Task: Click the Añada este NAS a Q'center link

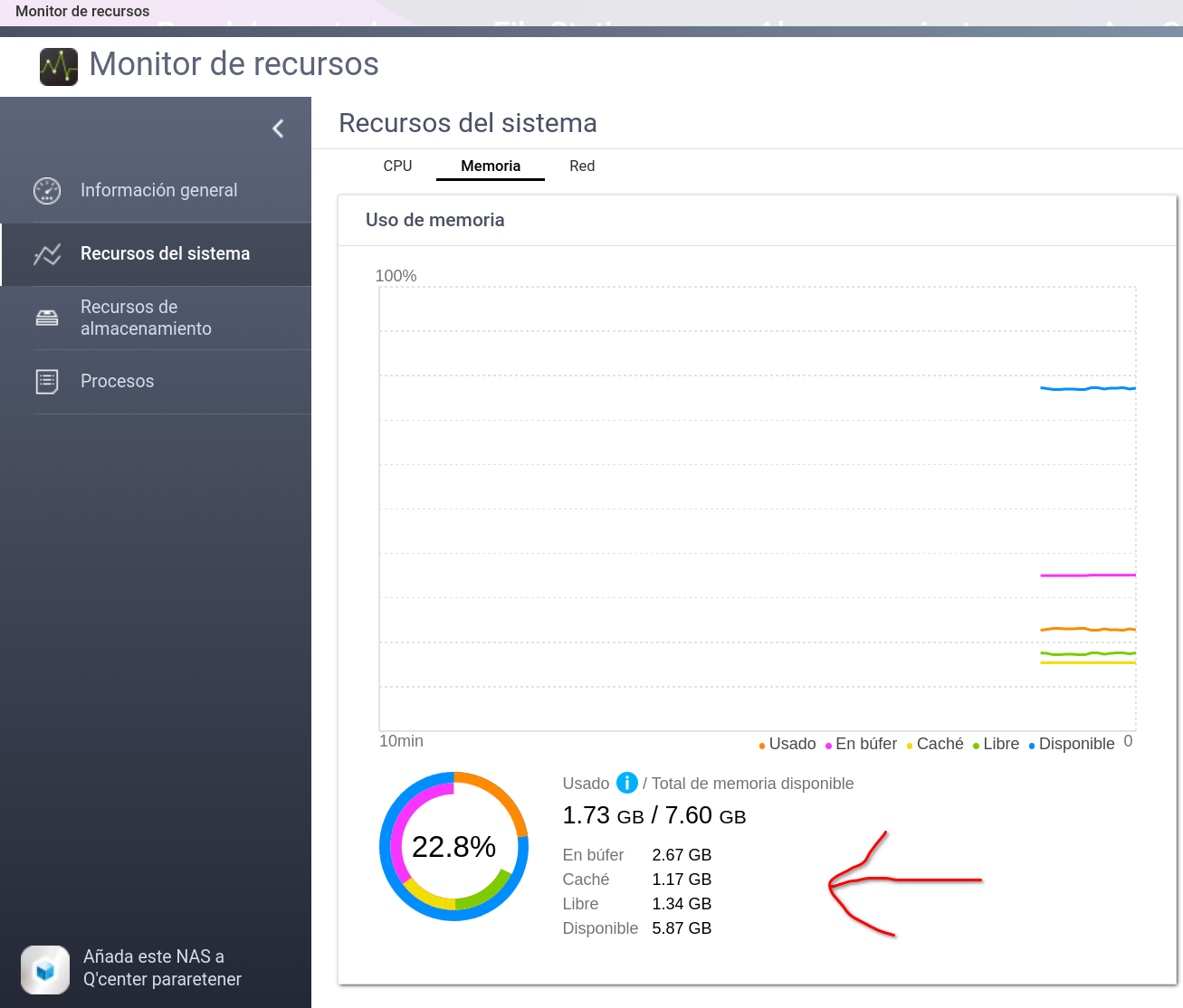Action: [162, 968]
